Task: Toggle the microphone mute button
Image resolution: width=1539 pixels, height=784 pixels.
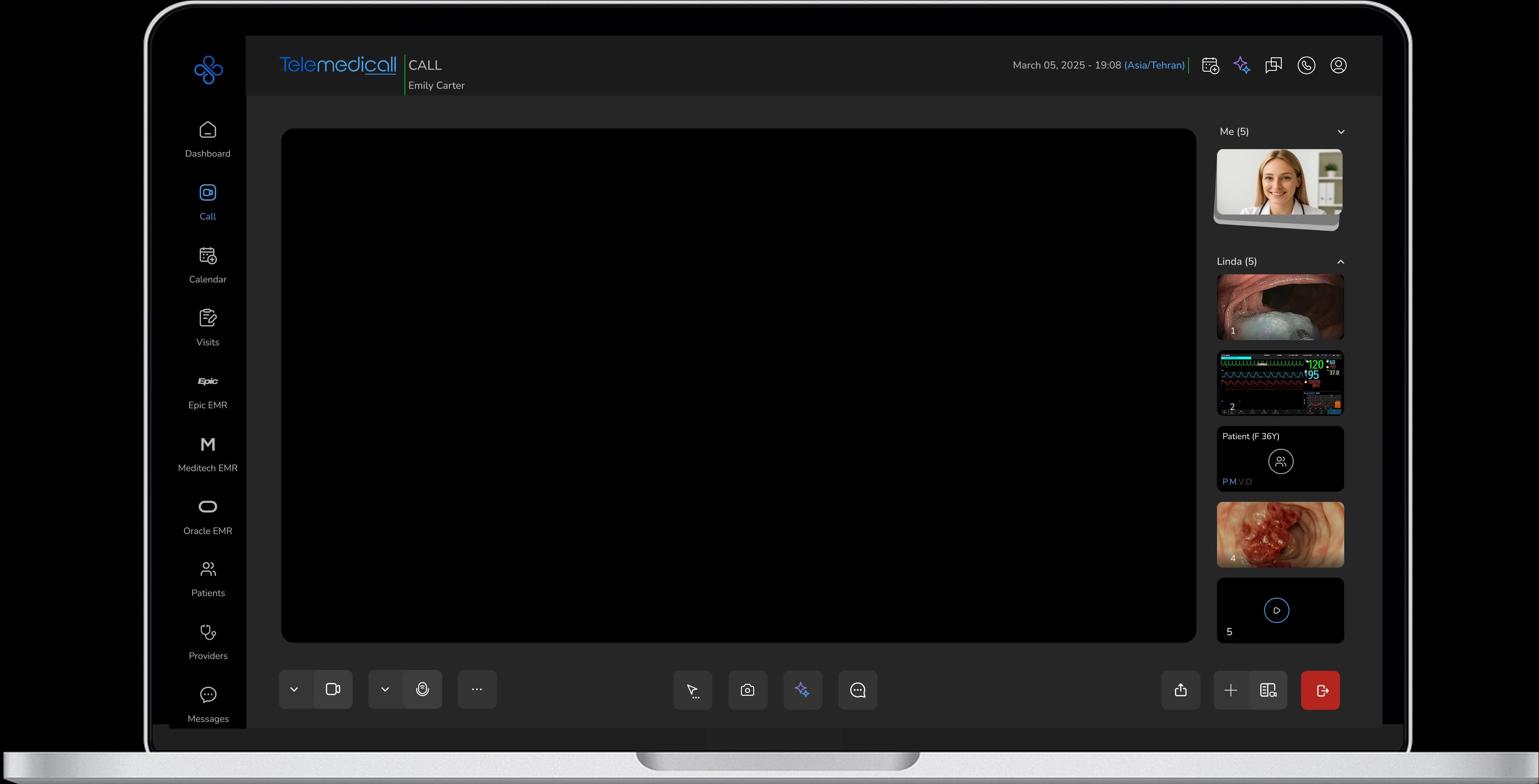Action: click(x=422, y=689)
